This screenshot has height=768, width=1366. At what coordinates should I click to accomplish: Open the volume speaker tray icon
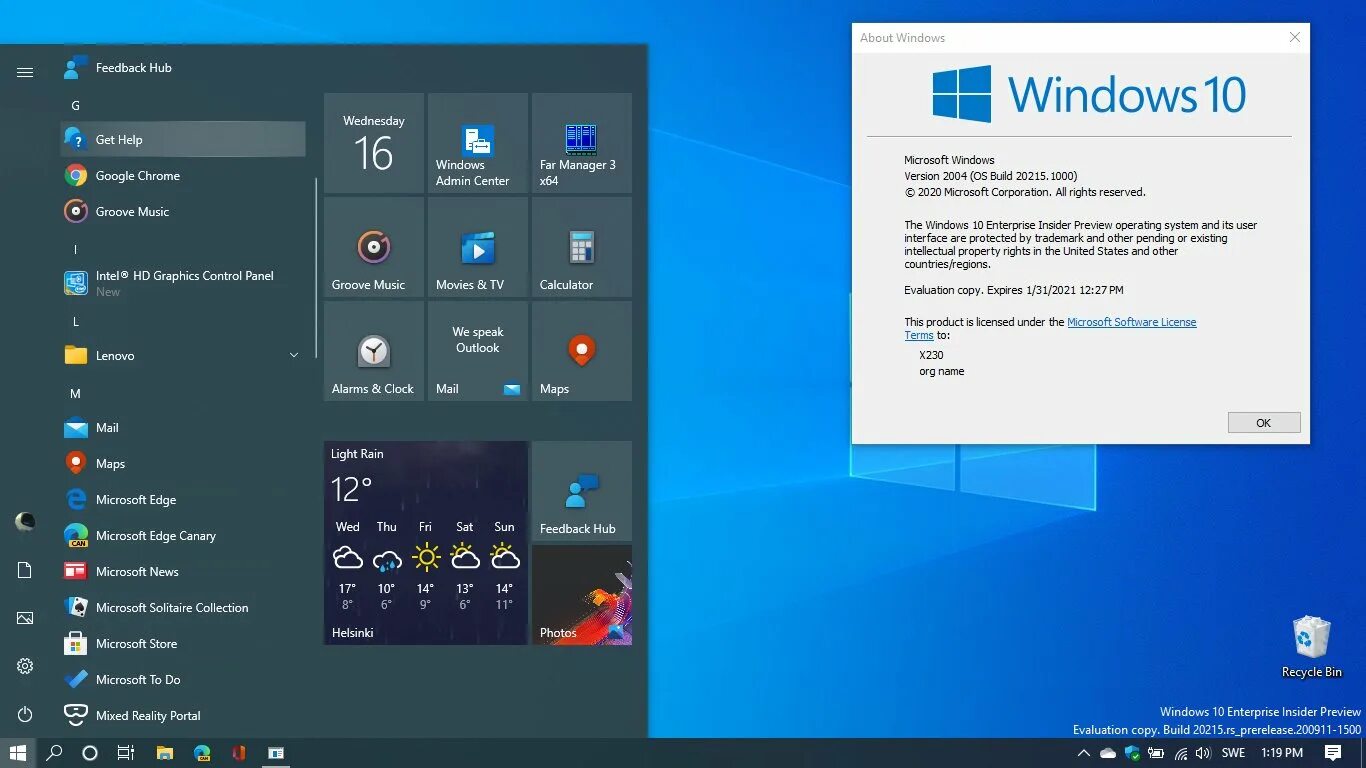pos(1203,753)
